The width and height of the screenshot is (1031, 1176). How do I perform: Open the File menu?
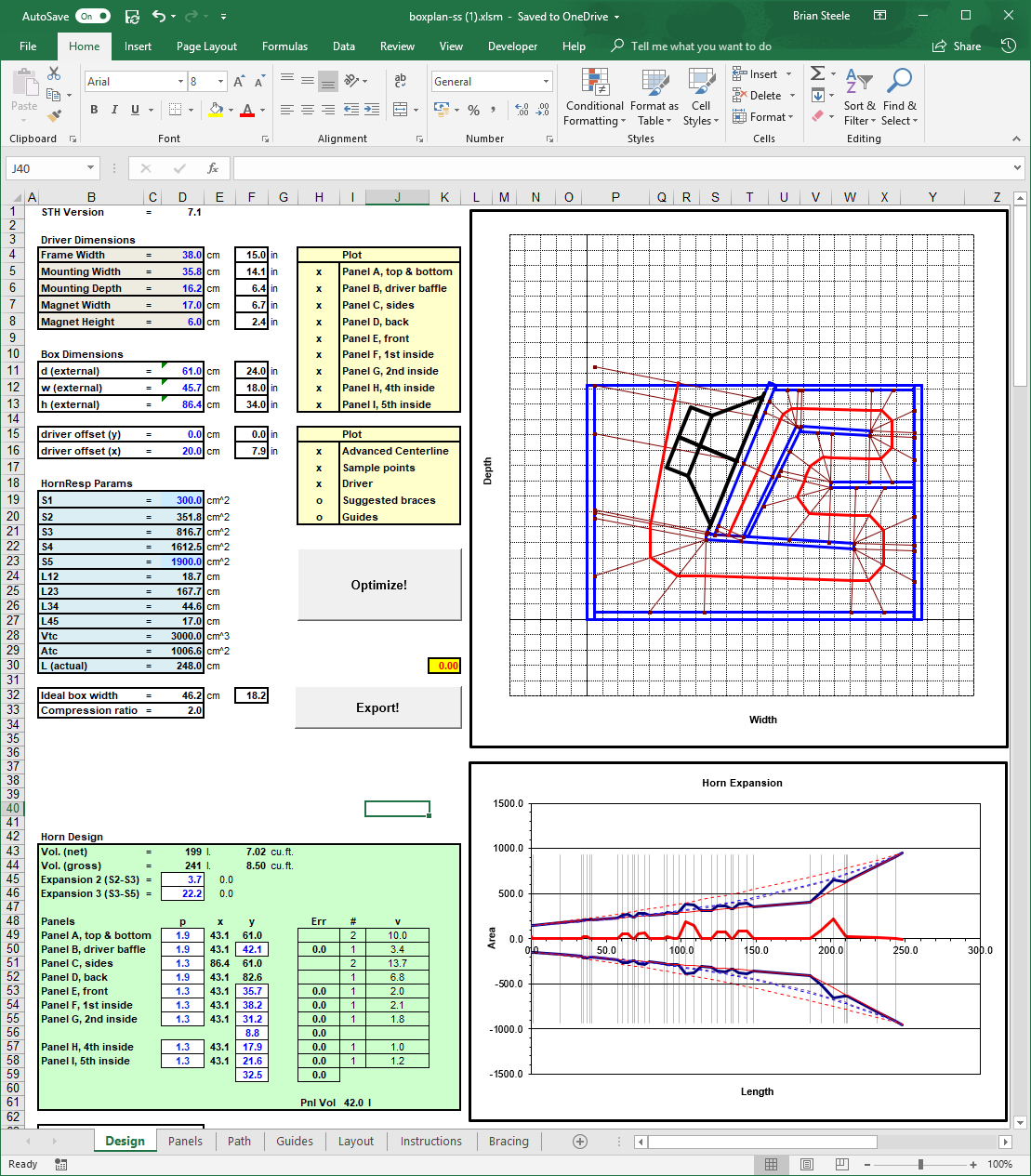pos(28,46)
